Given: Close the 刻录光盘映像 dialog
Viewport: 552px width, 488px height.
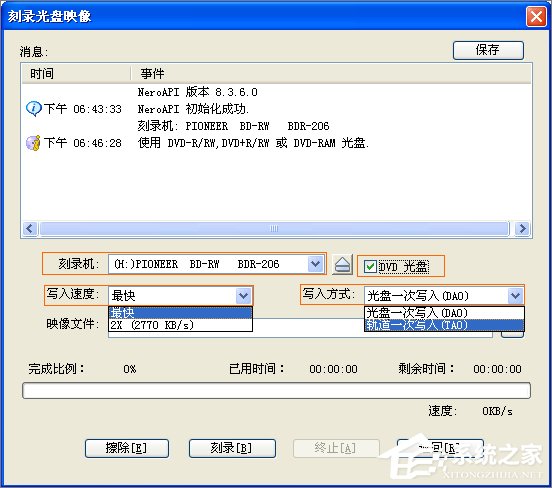Looking at the screenshot, I should coord(536,17).
